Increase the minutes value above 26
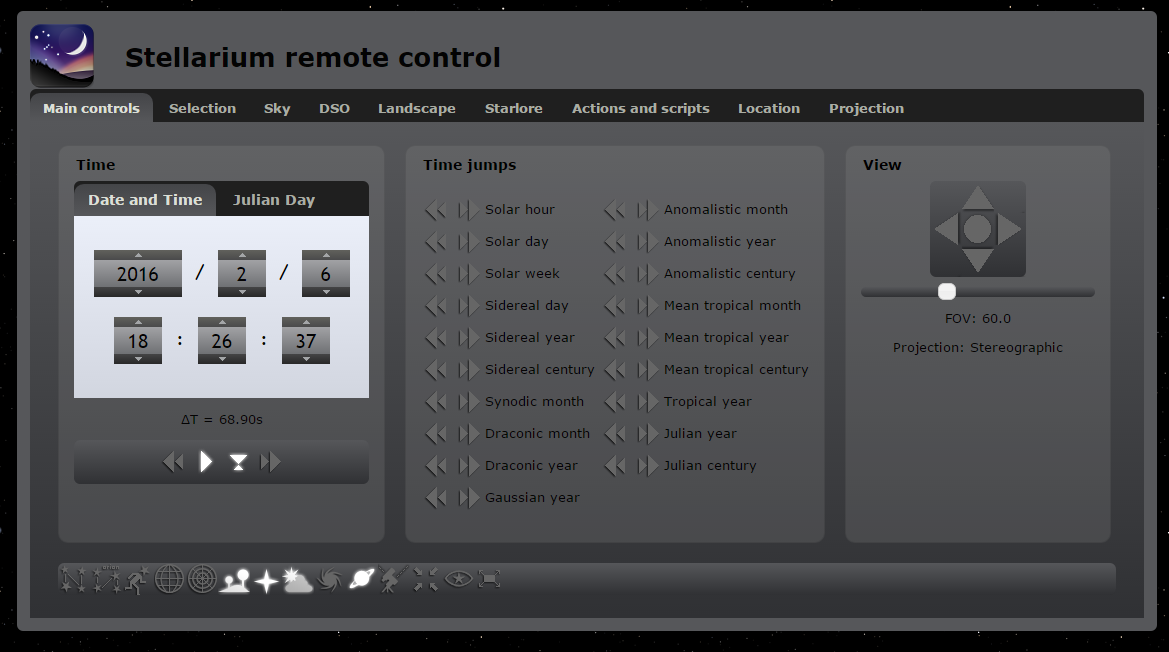Image resolution: width=1169 pixels, height=652 pixels. click(x=222, y=322)
